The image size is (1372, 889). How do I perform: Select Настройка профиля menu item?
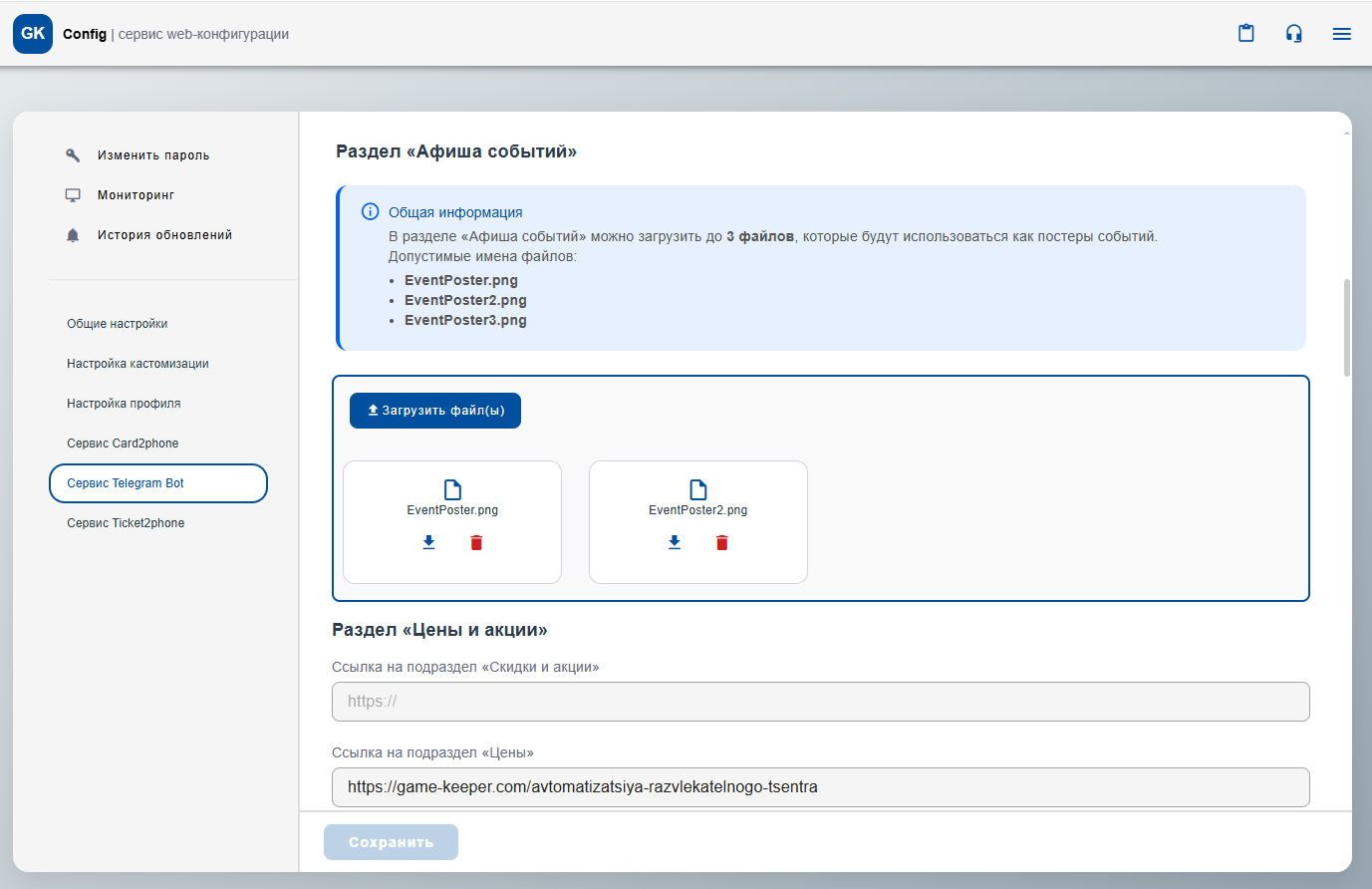(x=124, y=404)
